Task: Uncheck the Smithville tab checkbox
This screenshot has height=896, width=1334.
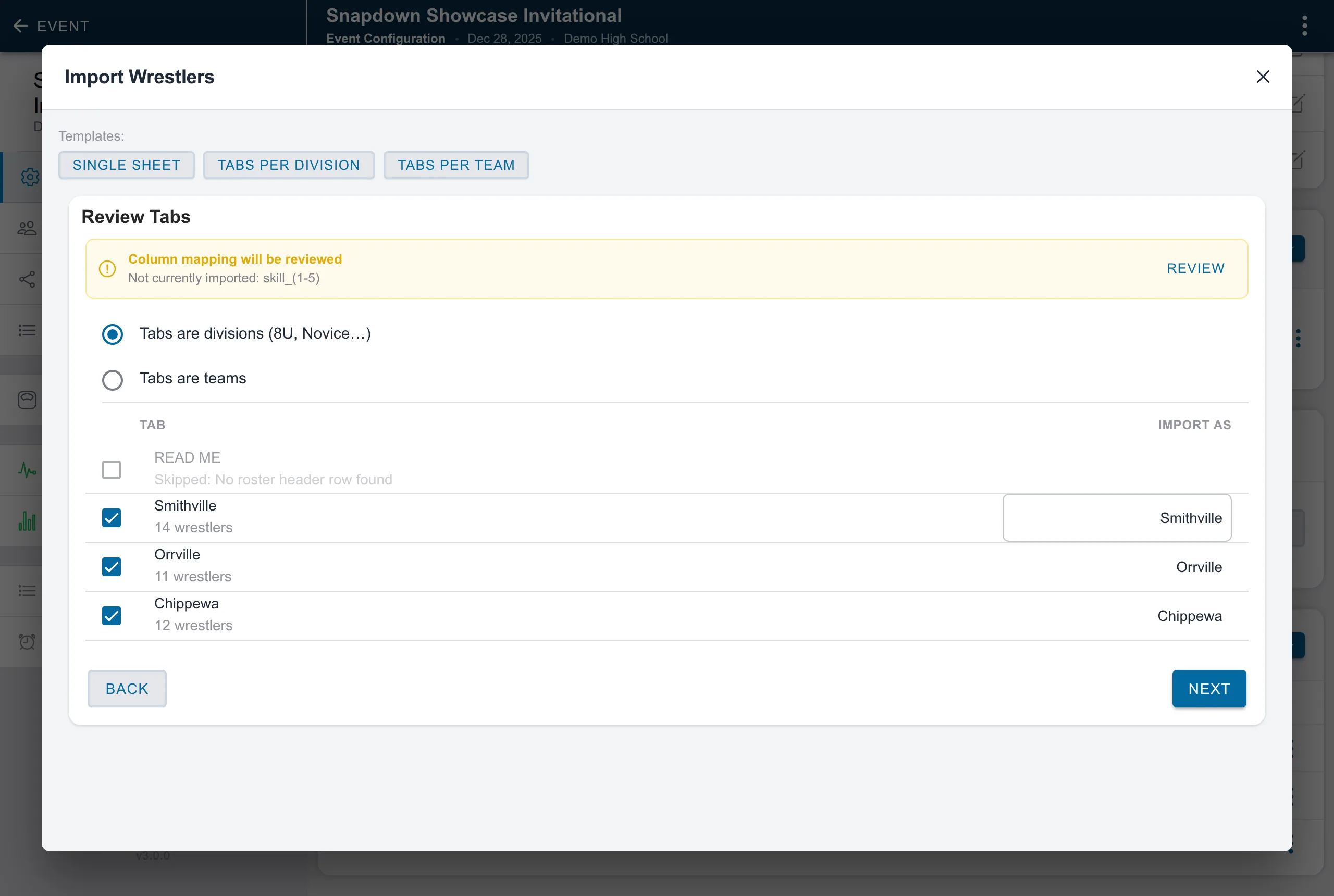Action: [112, 518]
